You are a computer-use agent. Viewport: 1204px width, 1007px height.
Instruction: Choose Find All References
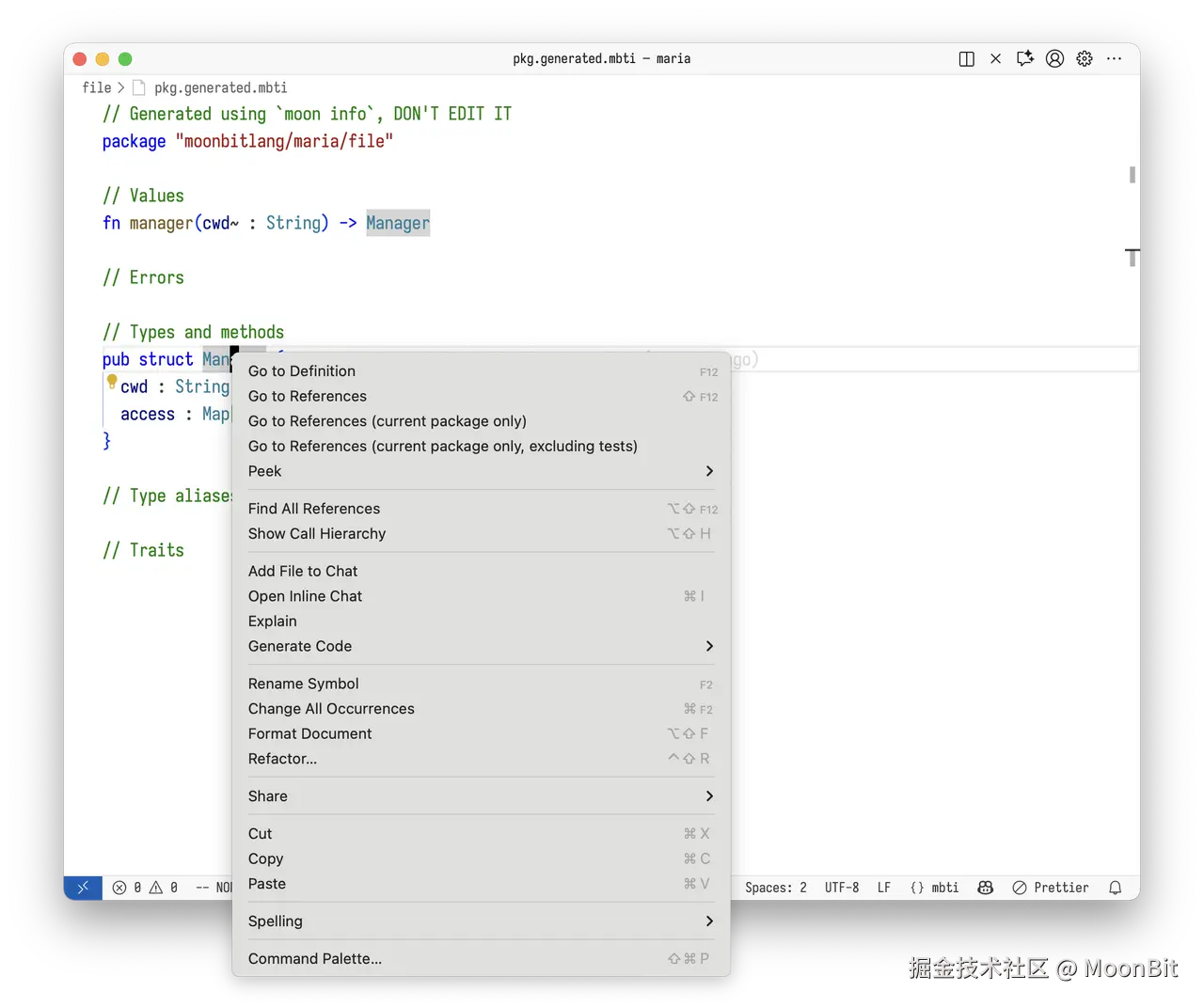[482, 509]
